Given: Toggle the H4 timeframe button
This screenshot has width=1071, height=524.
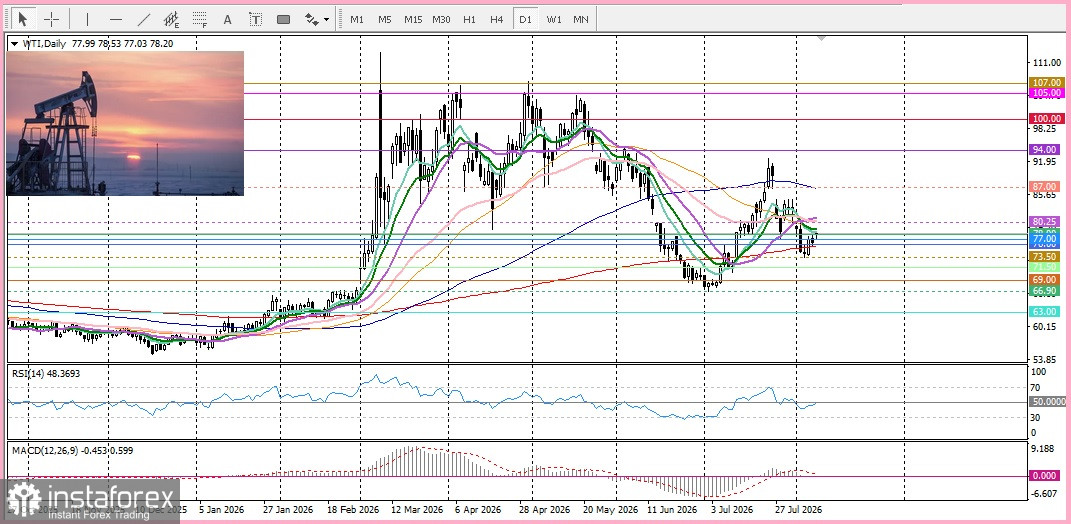Looking at the screenshot, I should (497, 19).
